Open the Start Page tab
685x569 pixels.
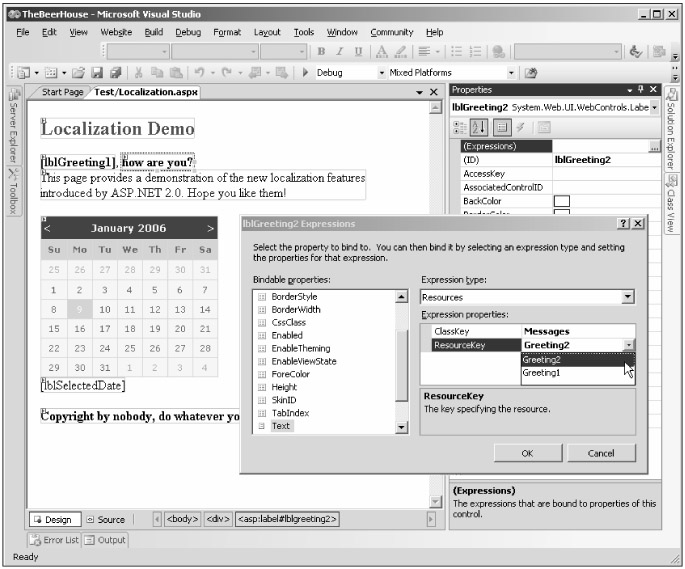pos(63,92)
